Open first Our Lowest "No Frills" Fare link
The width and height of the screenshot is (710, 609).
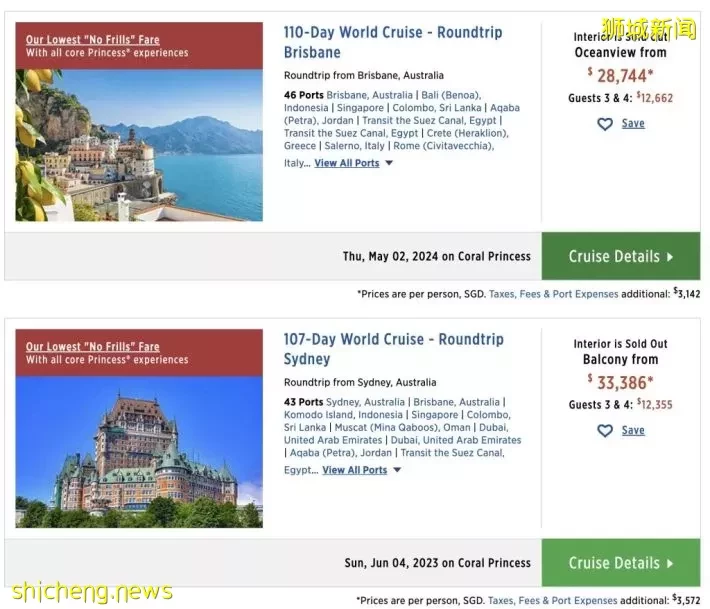click(92, 40)
